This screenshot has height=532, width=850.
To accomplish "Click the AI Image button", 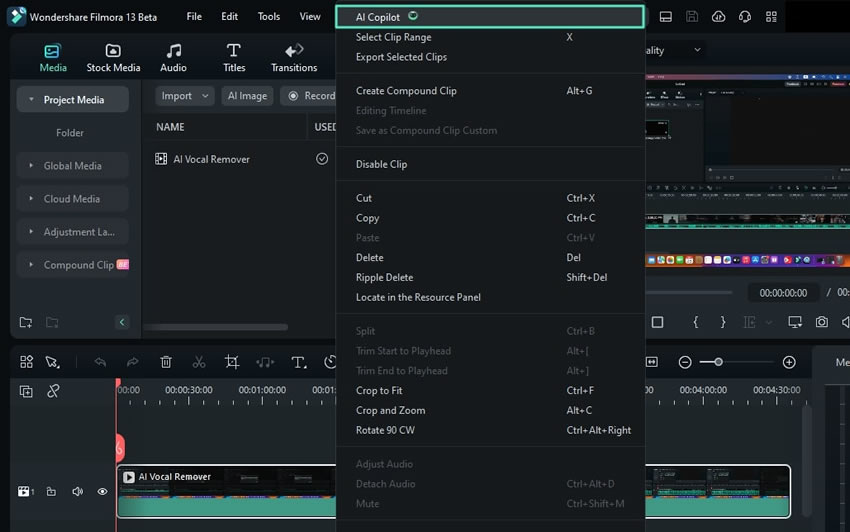I will (247, 95).
